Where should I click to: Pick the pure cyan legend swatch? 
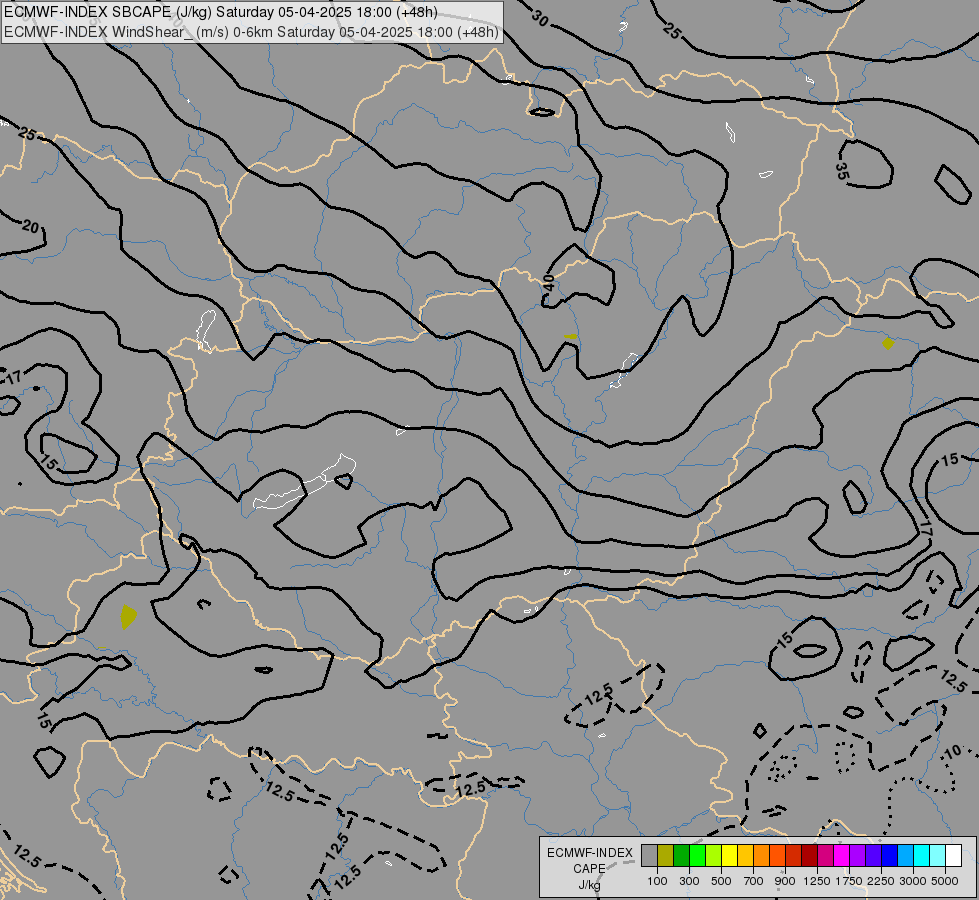(922, 856)
